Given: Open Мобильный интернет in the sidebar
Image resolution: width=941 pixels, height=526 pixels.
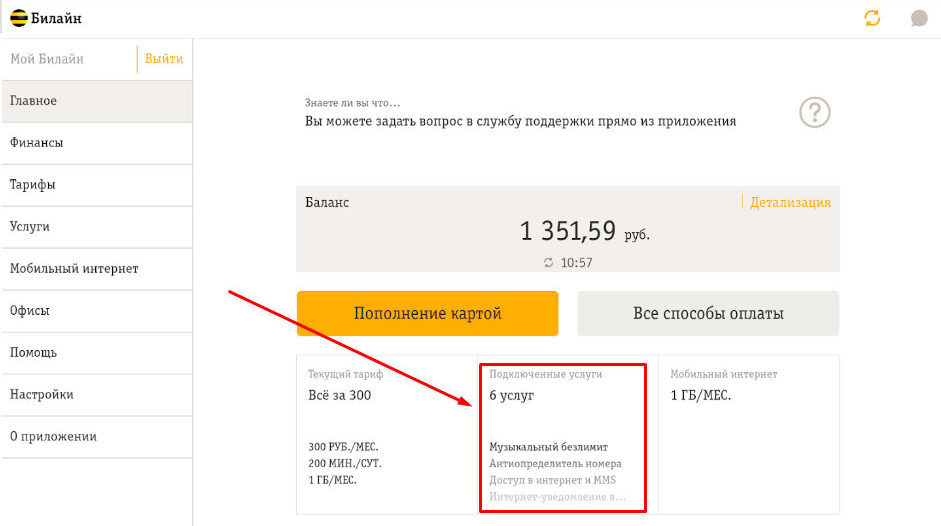Looking at the screenshot, I should pyautogui.click(x=96, y=269).
